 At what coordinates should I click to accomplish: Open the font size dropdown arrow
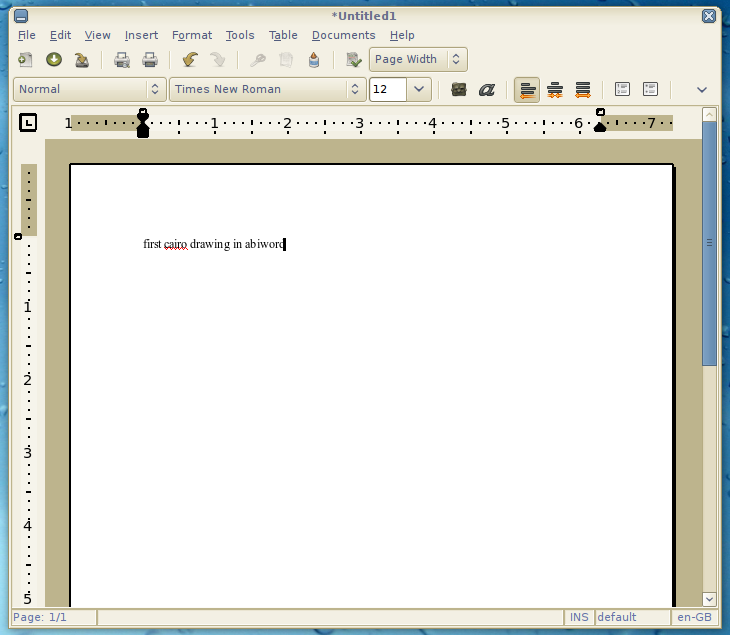coord(419,89)
